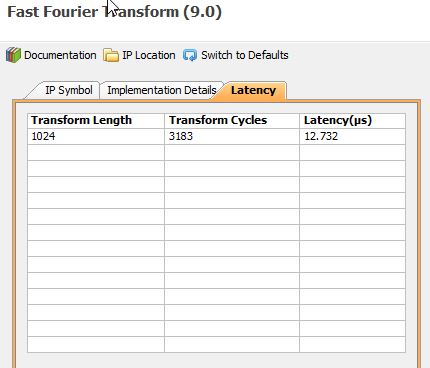This screenshot has width=430, height=368.
Task: Click the Documentation books icon
Action: [13, 55]
